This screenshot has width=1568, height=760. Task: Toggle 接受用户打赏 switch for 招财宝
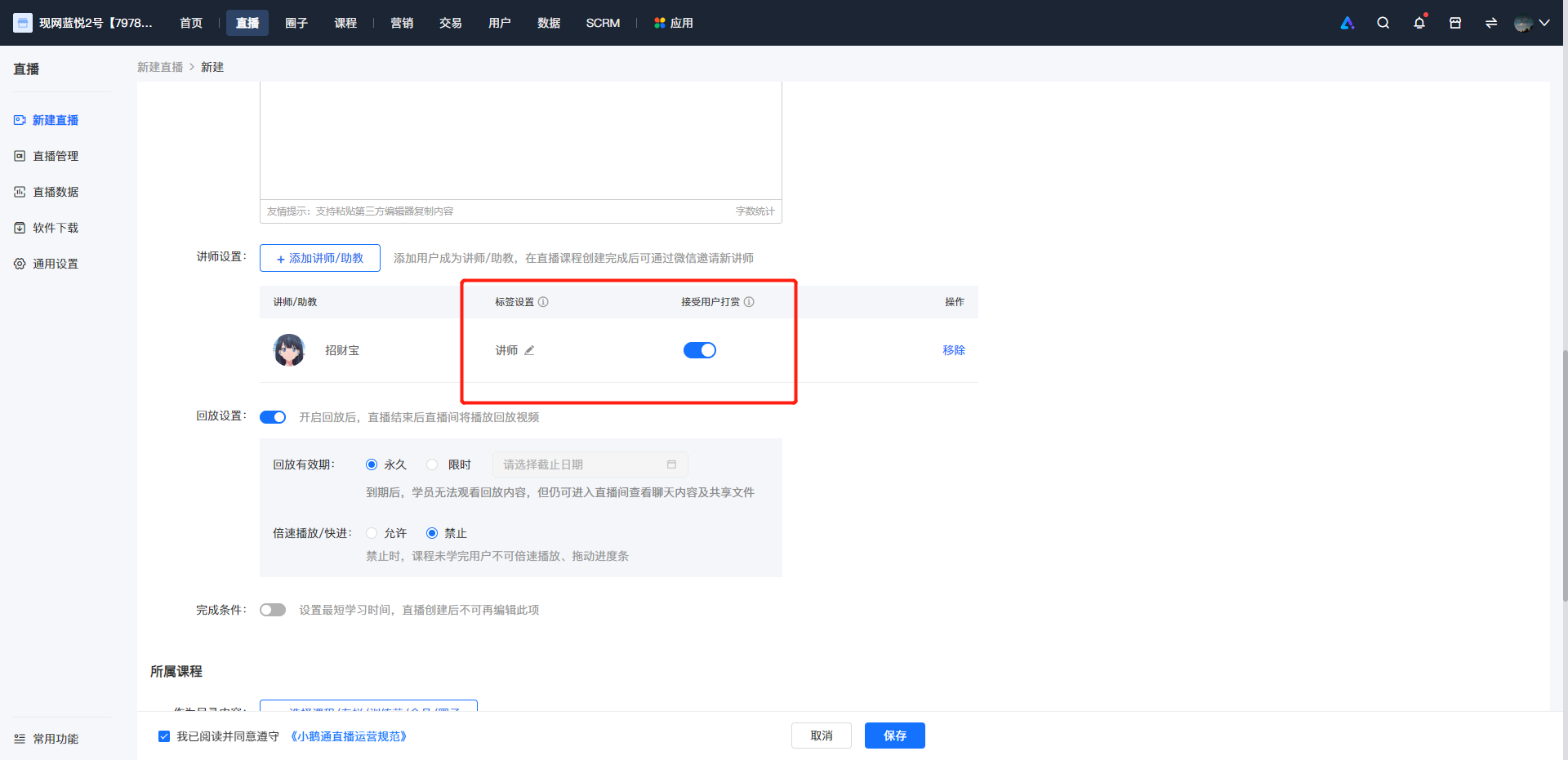click(x=700, y=350)
